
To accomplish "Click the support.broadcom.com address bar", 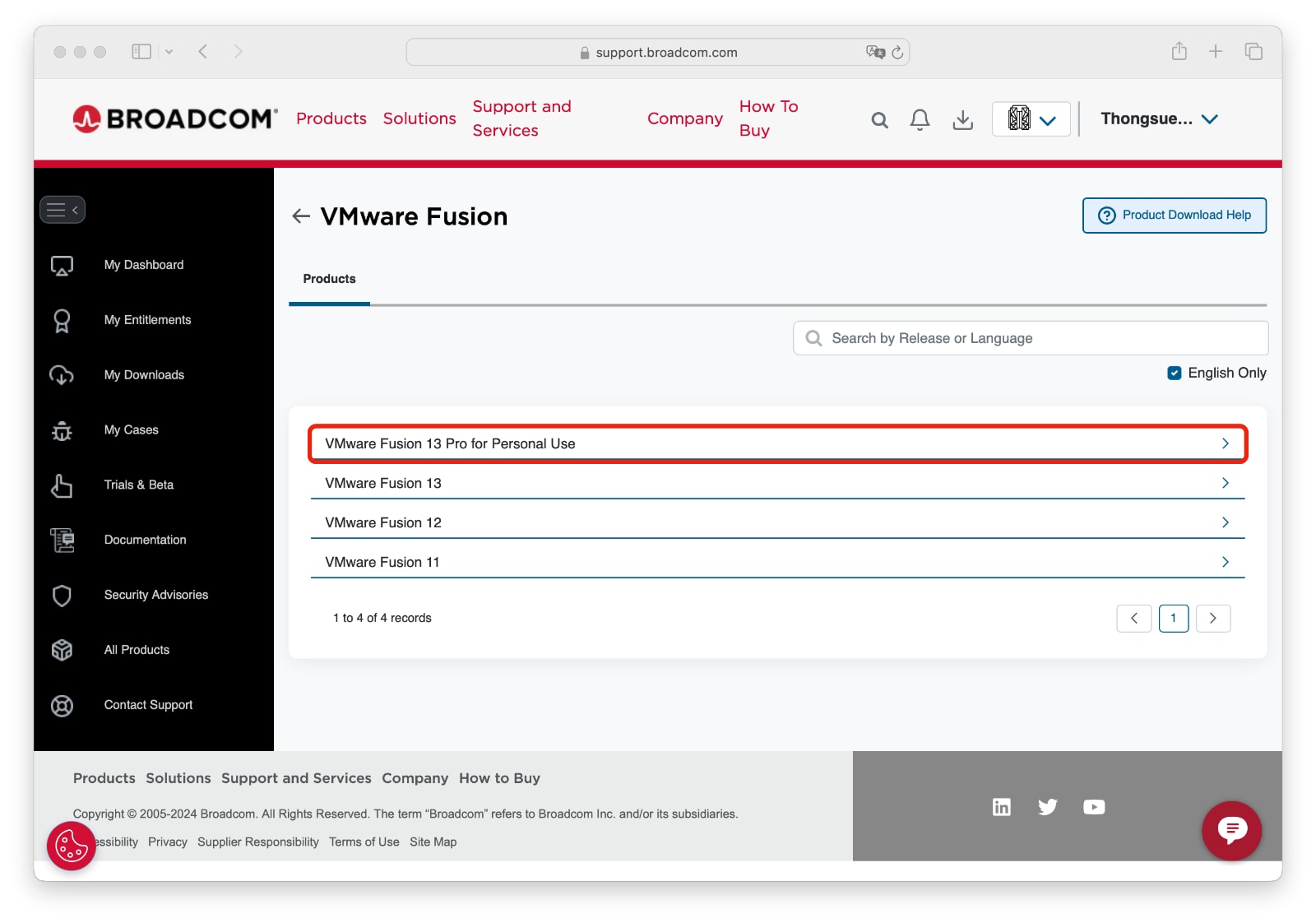I will 658,52.
